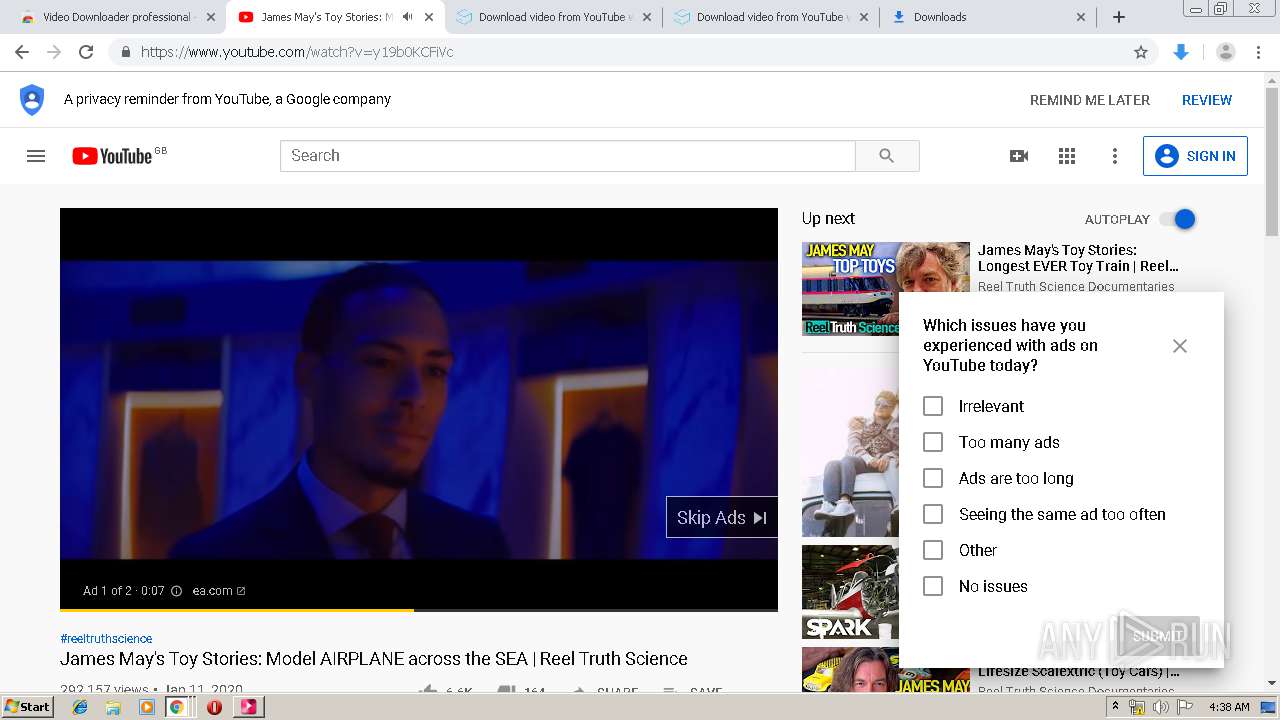Check the Too many ads option
This screenshot has height=720, width=1280.
click(x=933, y=442)
